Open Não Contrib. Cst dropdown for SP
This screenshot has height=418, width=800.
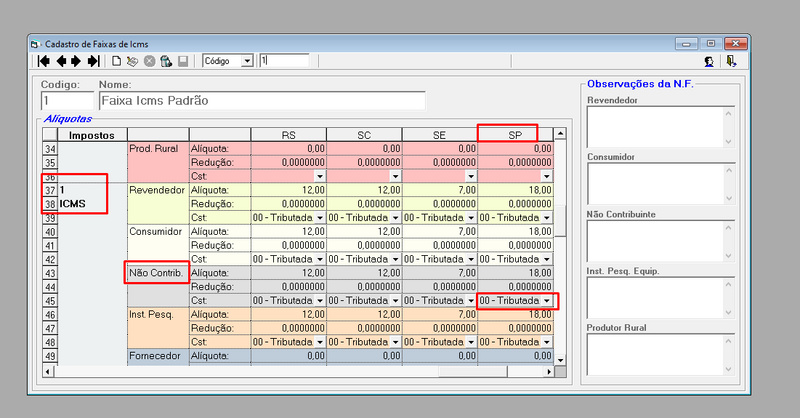point(546,301)
